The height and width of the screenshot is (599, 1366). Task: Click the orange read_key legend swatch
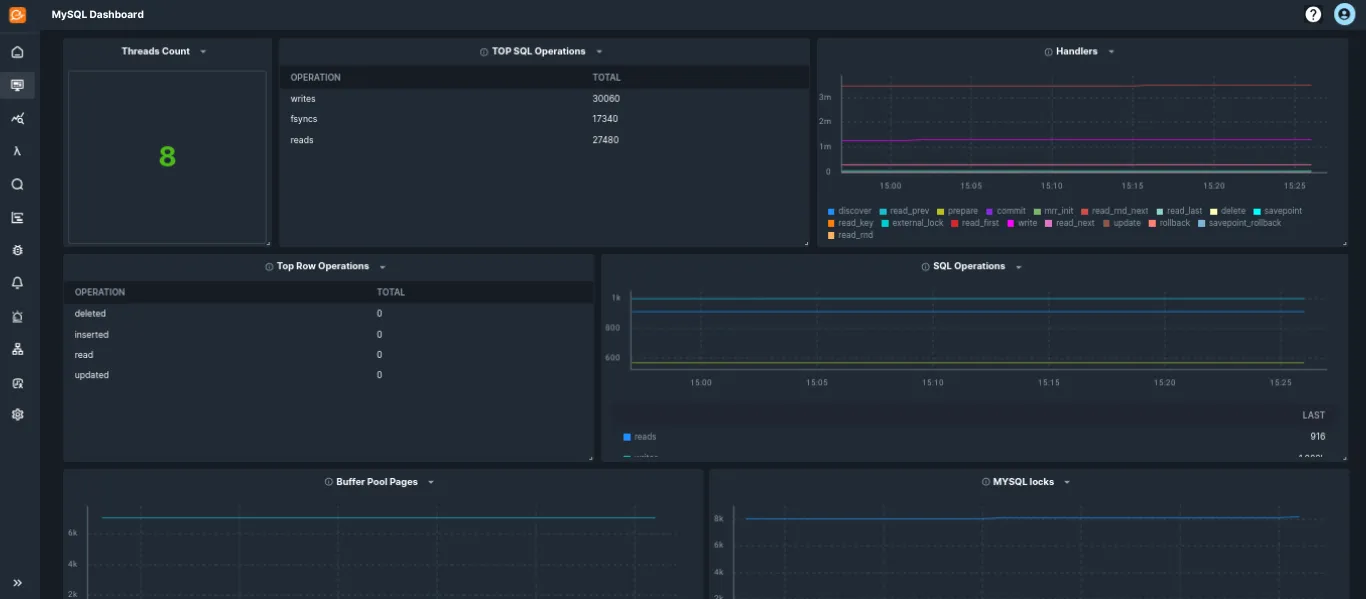tap(831, 223)
